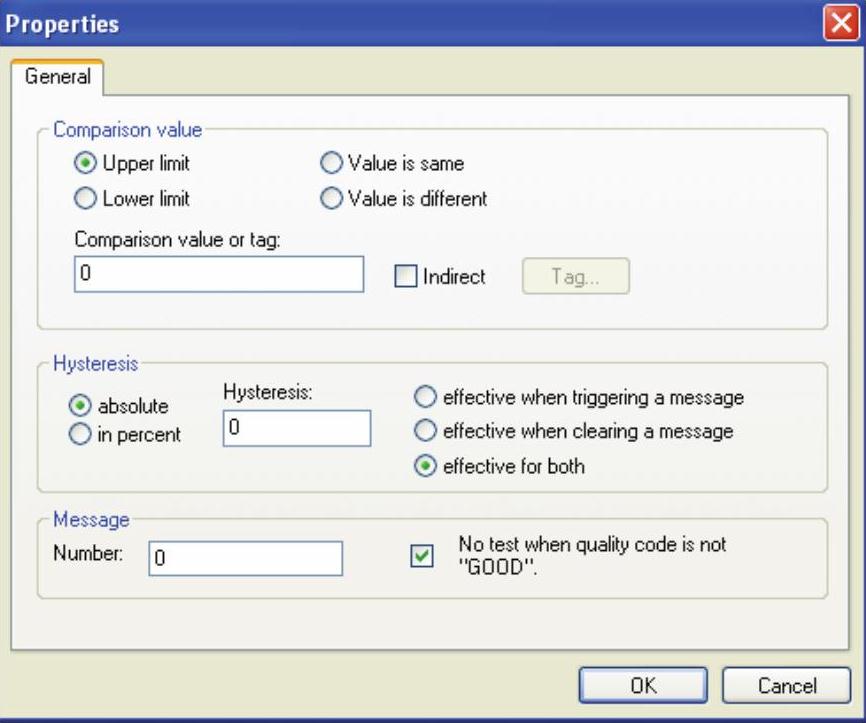866x723 pixels.
Task: Click the Properties title bar
Action: [x=400, y=23]
